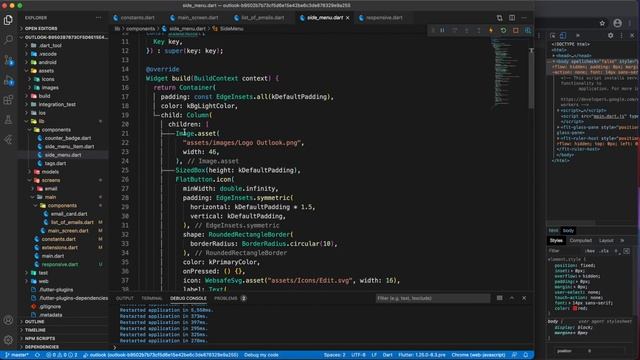640x360 pixels.
Task: Click Debug my code in status bar
Action: point(261,355)
